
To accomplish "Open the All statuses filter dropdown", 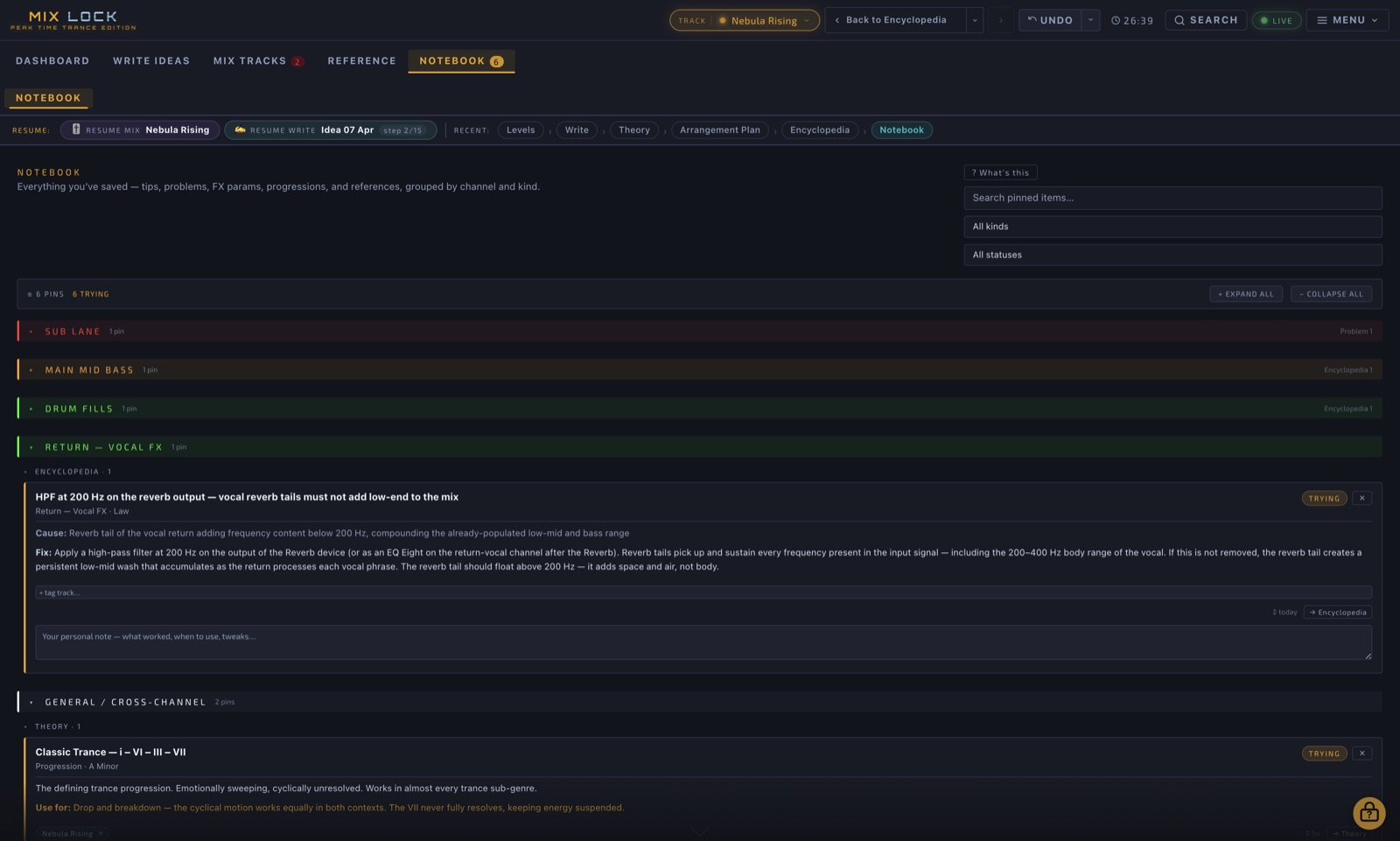I will coord(1172,255).
